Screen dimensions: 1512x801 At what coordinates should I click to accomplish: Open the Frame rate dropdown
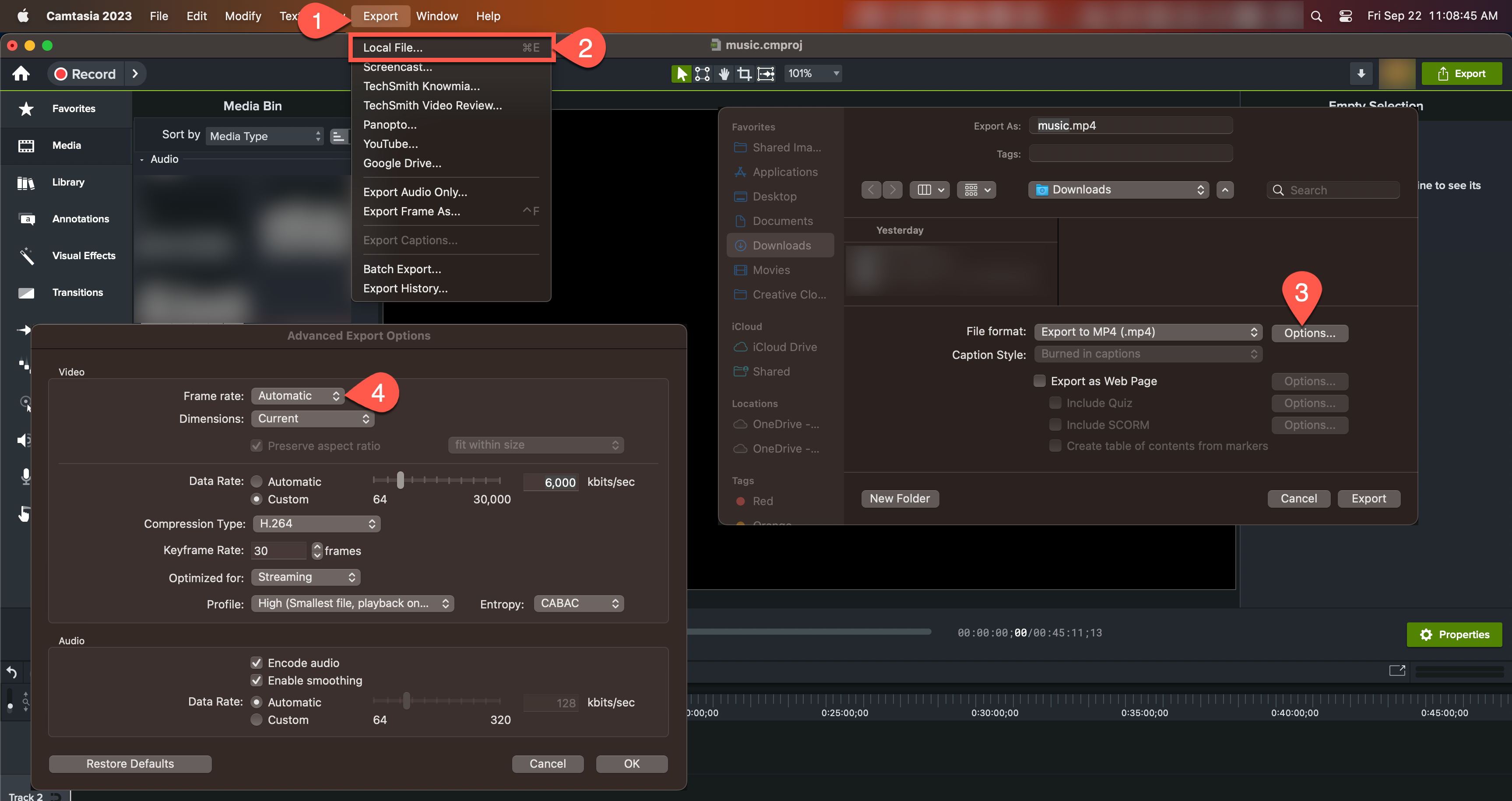click(298, 396)
